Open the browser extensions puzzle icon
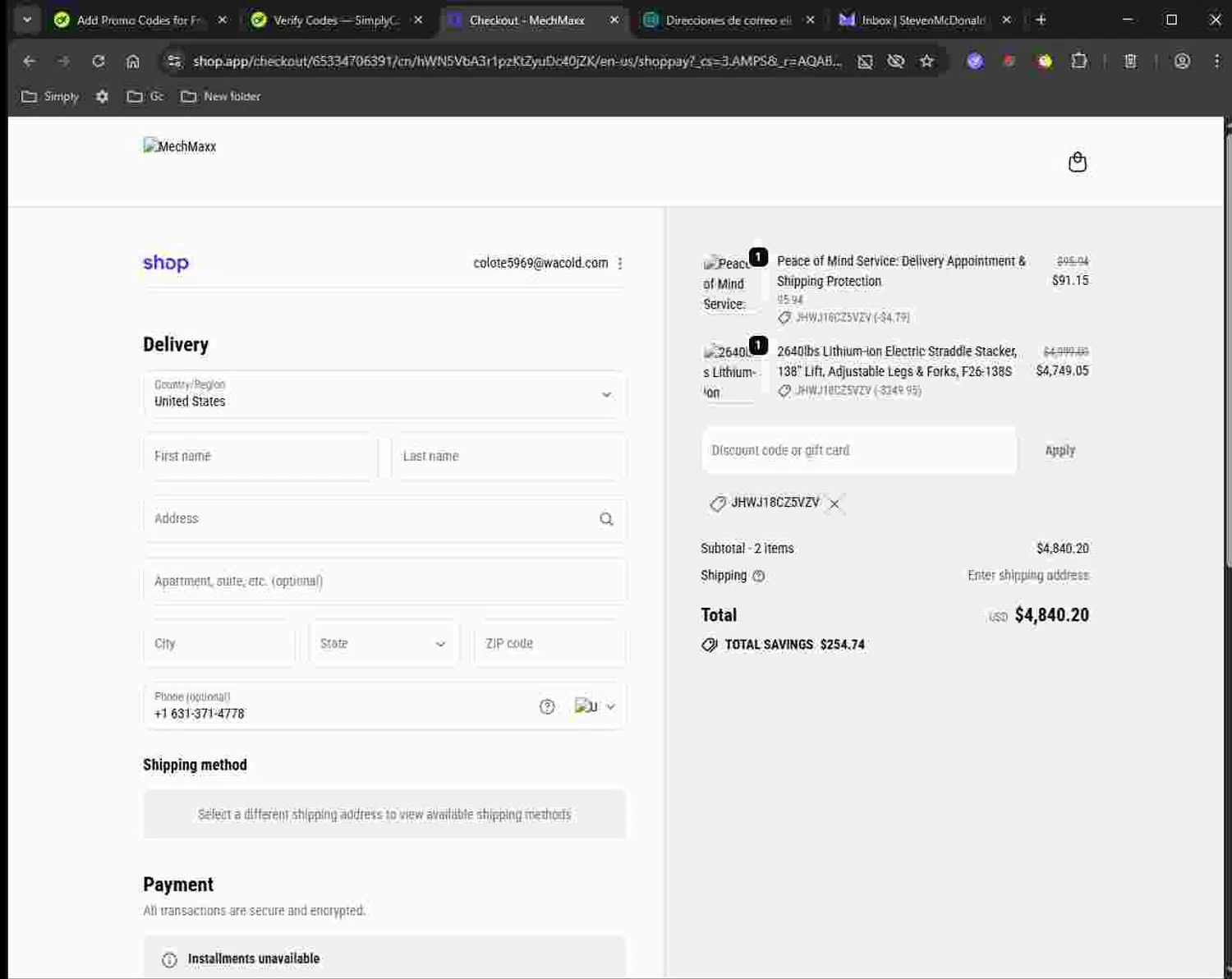The image size is (1232, 979). pos(1078,61)
